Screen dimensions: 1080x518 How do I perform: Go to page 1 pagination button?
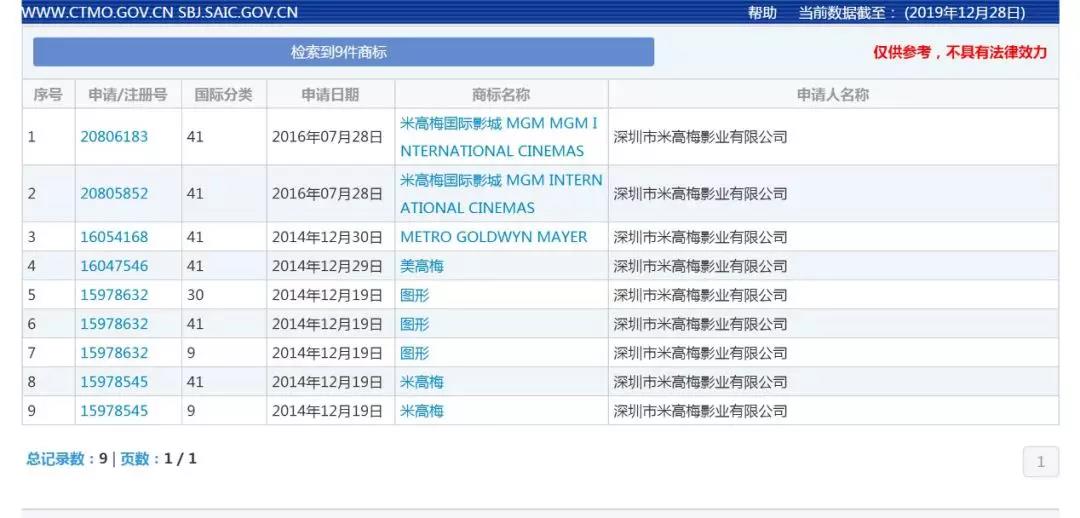pyautogui.click(x=1041, y=462)
